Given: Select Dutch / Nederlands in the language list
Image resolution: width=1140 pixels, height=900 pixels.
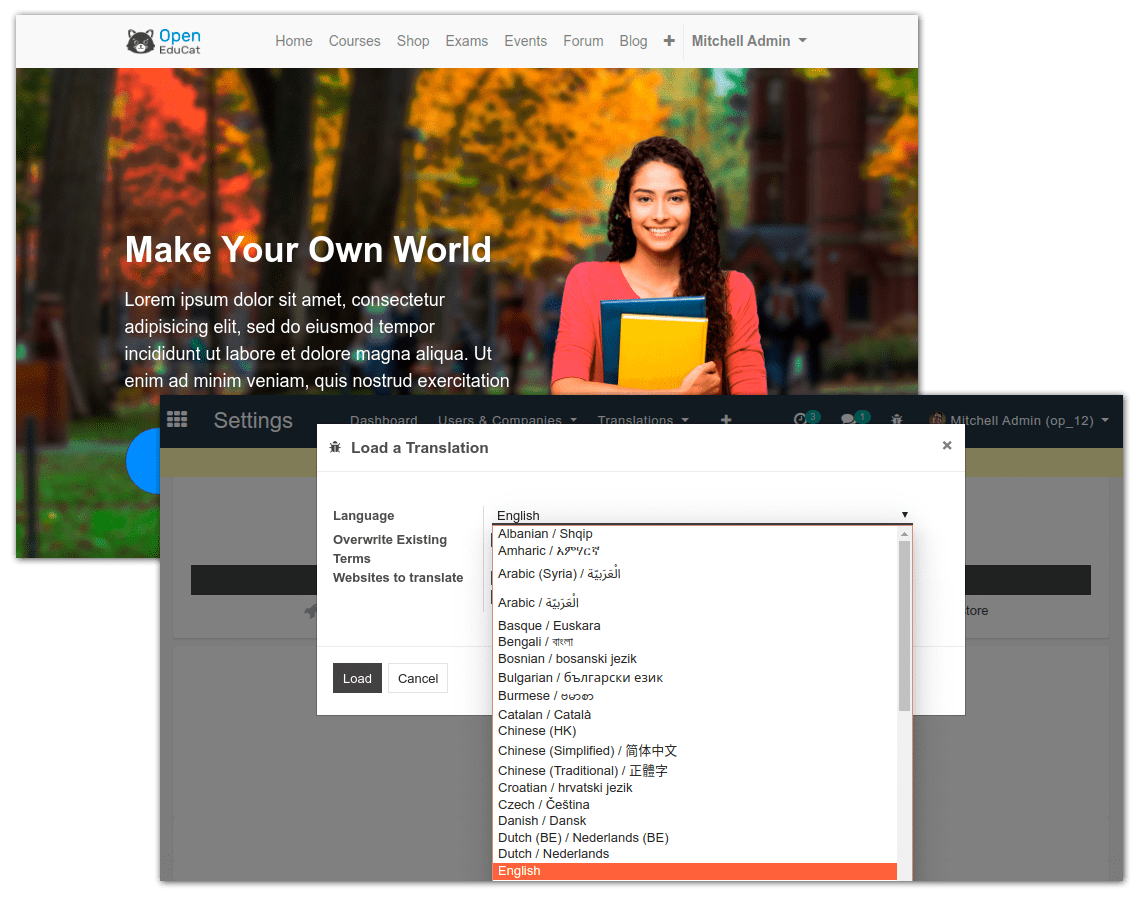Looking at the screenshot, I should [x=553, y=853].
